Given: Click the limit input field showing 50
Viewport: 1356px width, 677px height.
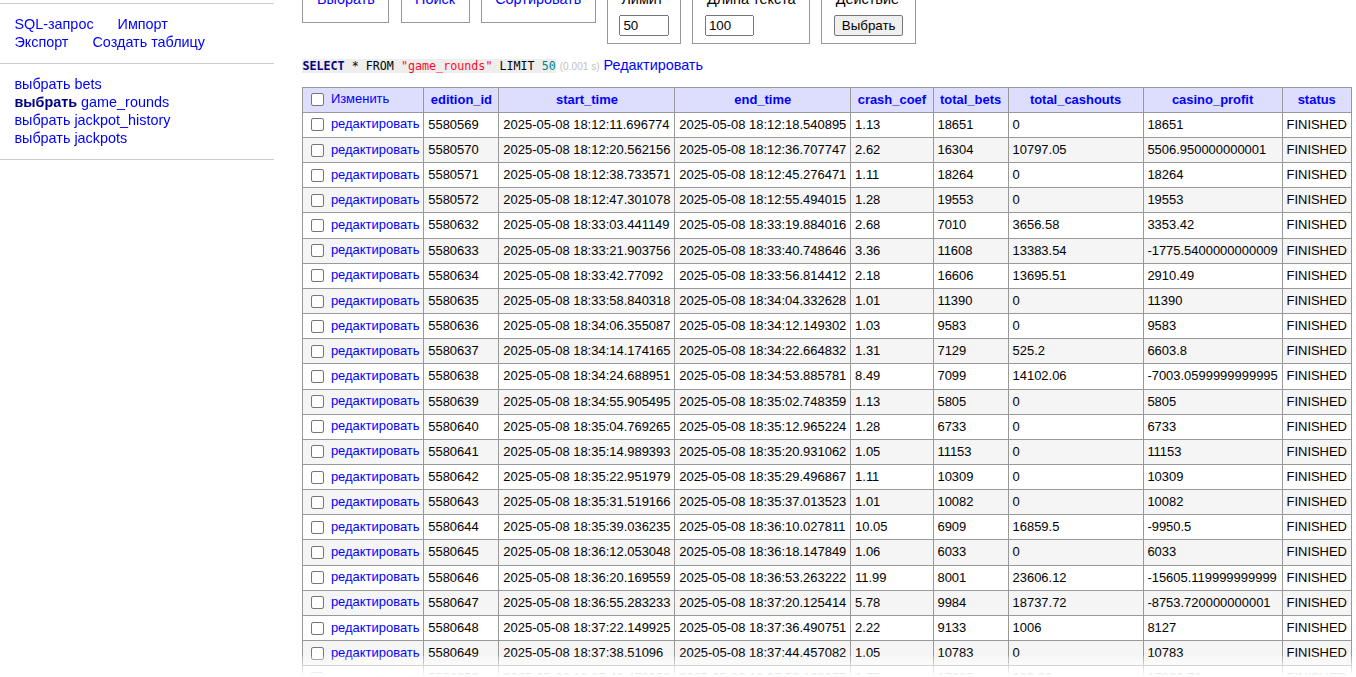Looking at the screenshot, I should [x=643, y=26].
